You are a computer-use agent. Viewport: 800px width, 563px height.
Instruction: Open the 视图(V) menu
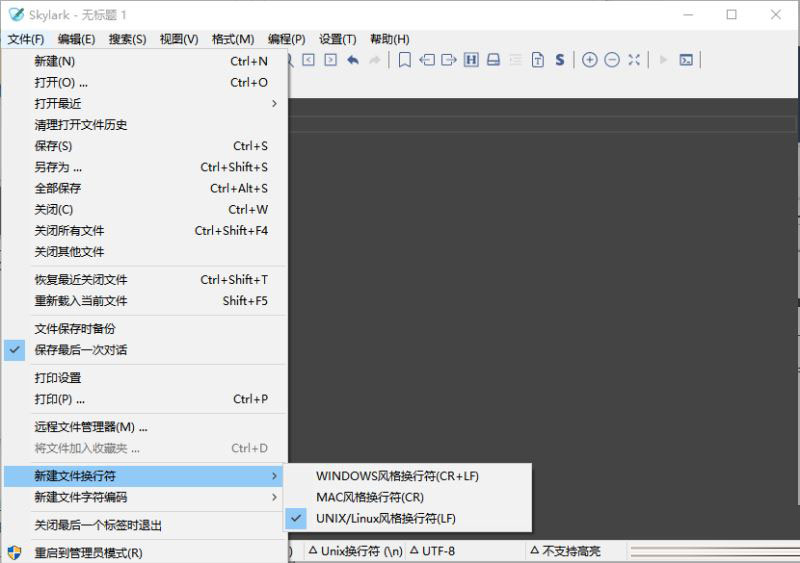point(179,39)
